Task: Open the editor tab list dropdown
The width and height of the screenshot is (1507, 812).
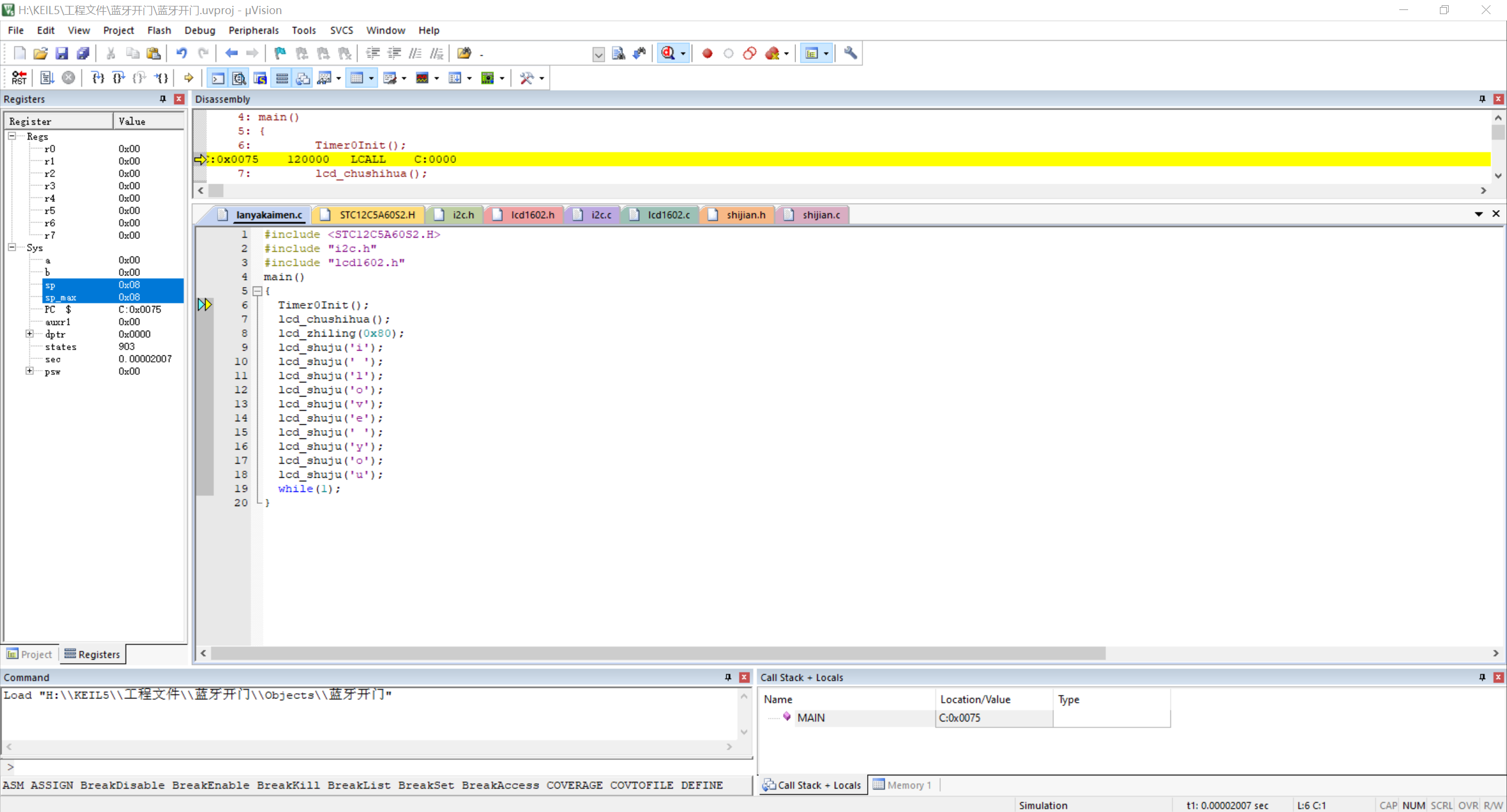Action: tap(1478, 214)
